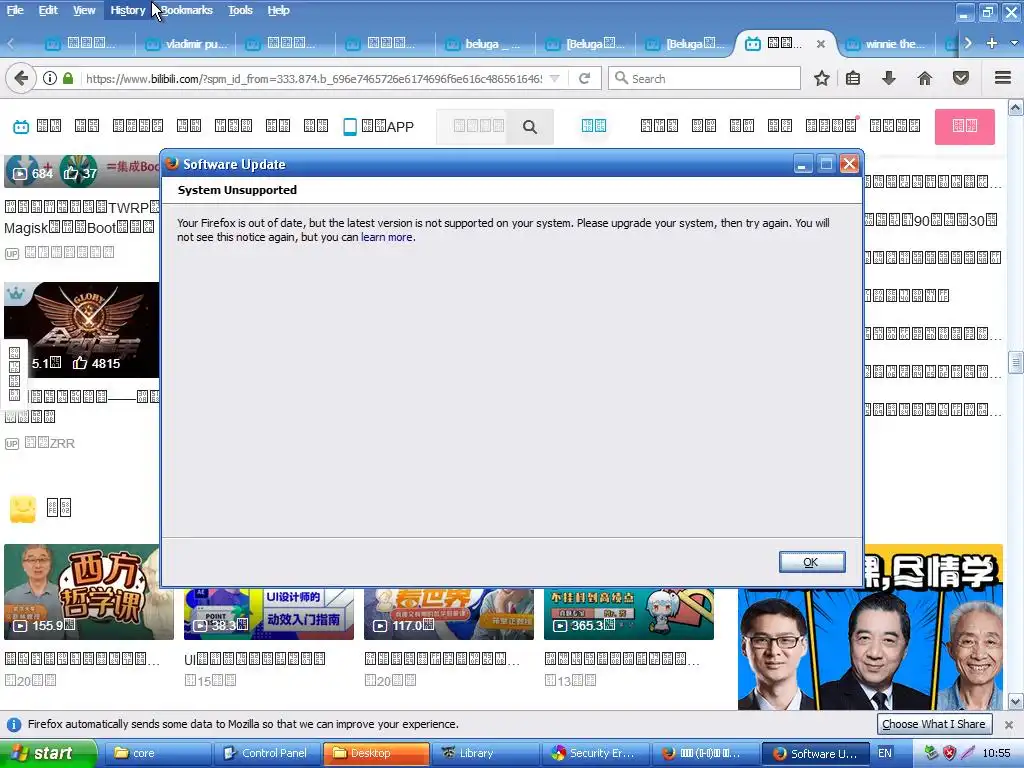Click the bilibili logo icon in header

coord(21,126)
